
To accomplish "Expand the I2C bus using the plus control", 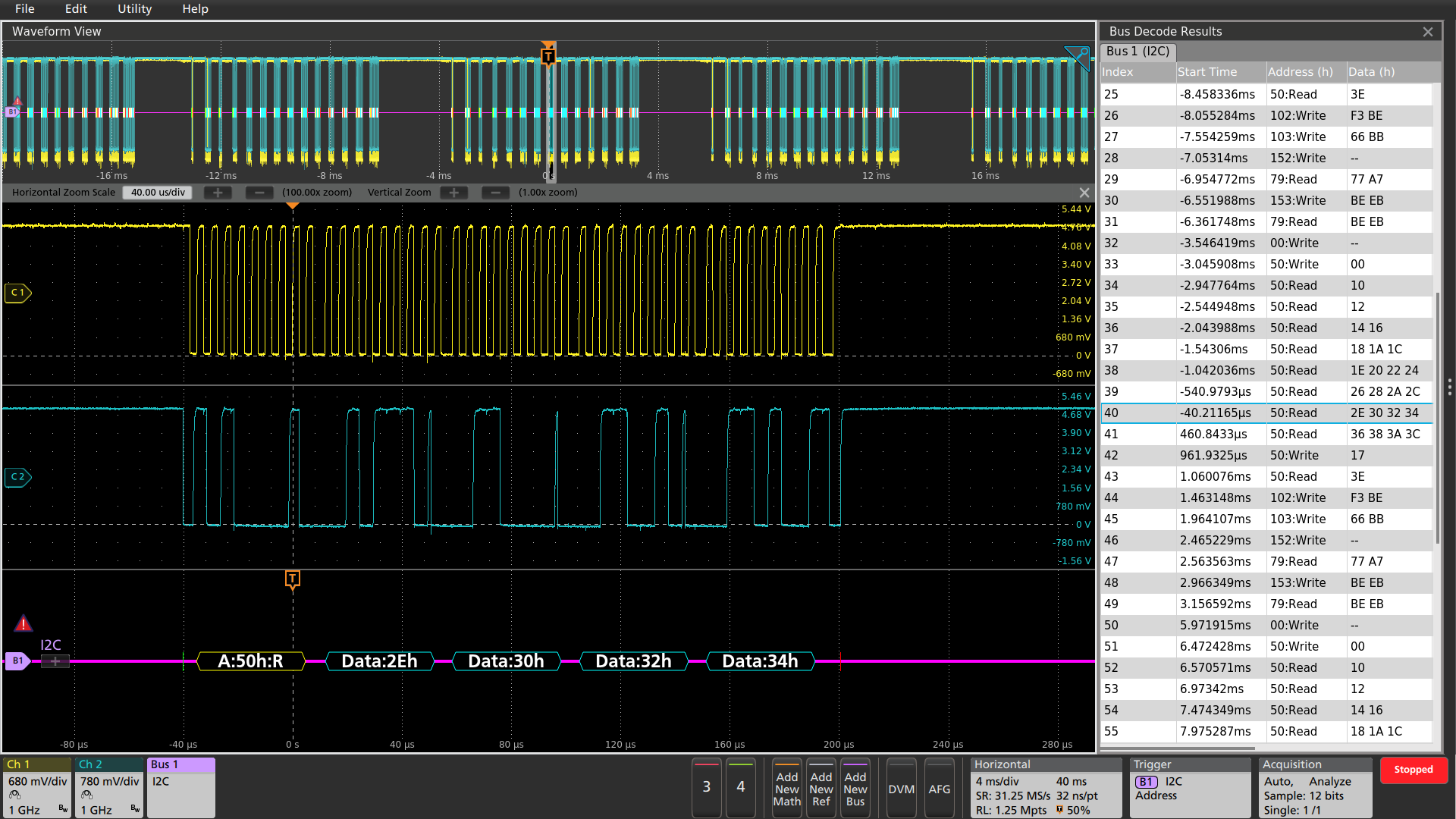I will [x=54, y=661].
